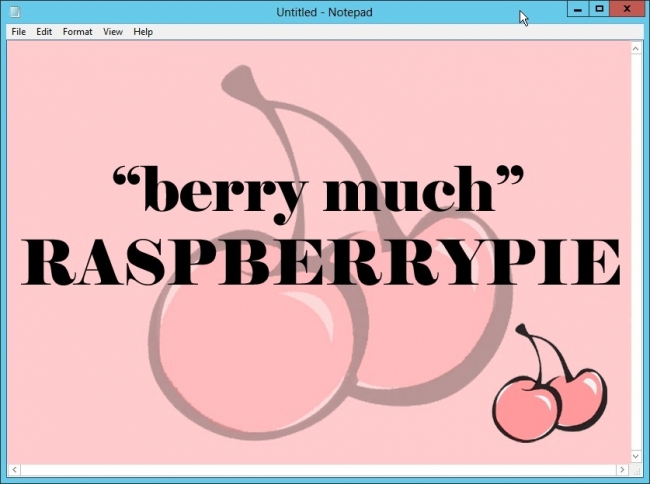Close the Untitled Notepad window
The height and width of the screenshot is (484, 650).
point(629,9)
